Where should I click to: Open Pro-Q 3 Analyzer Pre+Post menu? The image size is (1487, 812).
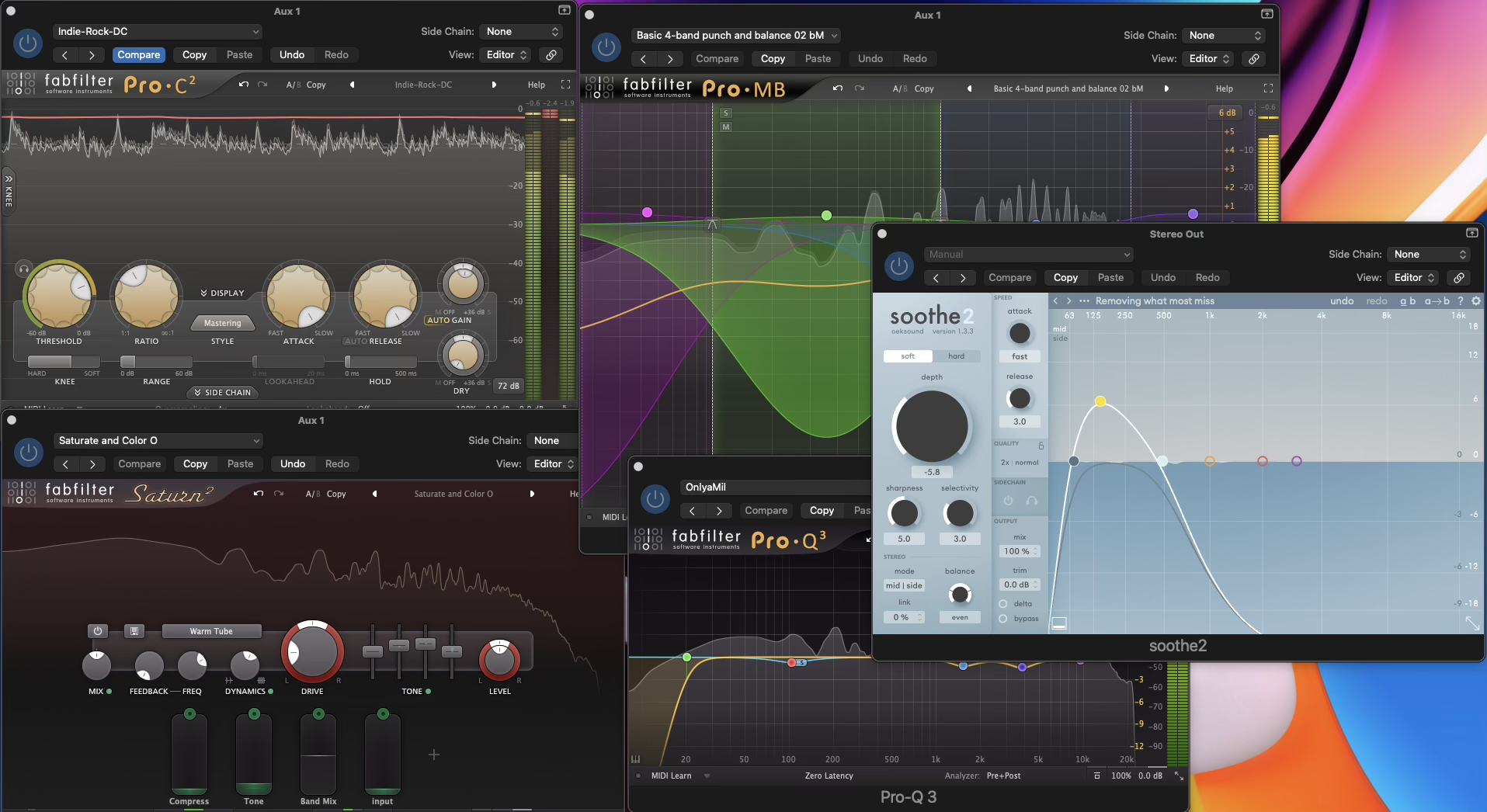point(1003,776)
